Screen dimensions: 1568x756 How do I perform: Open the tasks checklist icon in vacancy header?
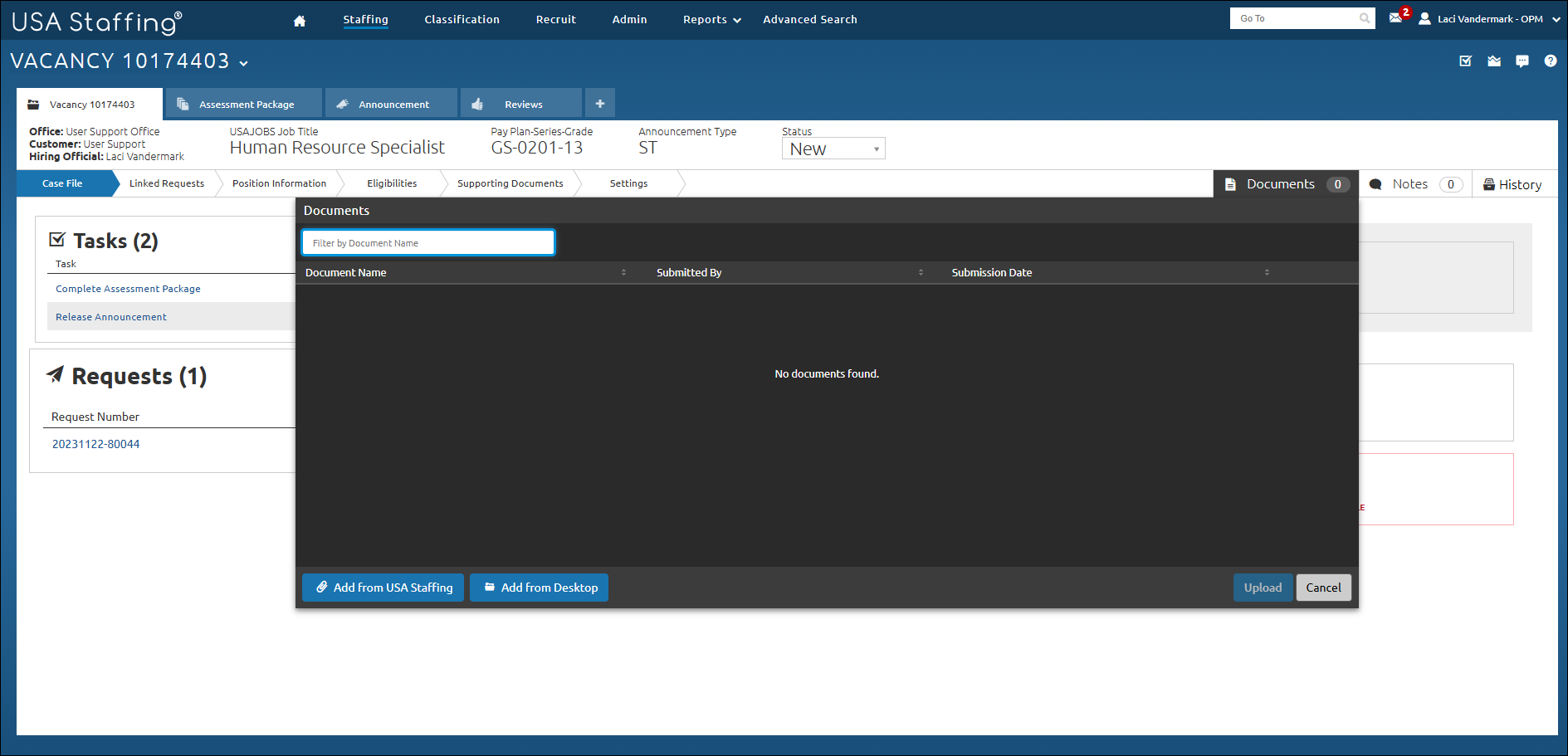(1466, 61)
